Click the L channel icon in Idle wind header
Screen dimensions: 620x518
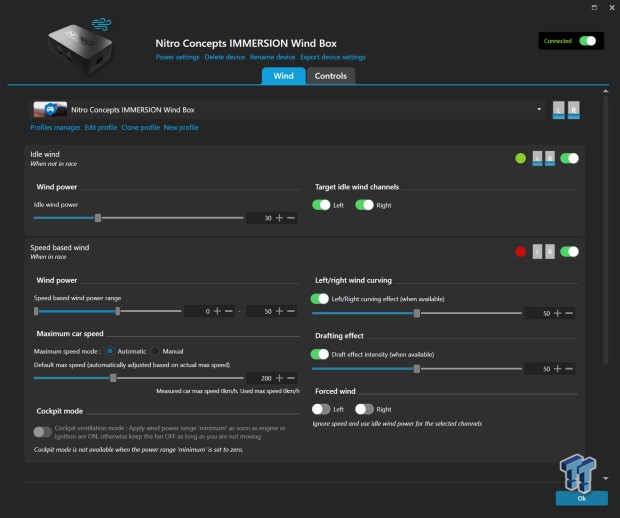click(x=537, y=158)
